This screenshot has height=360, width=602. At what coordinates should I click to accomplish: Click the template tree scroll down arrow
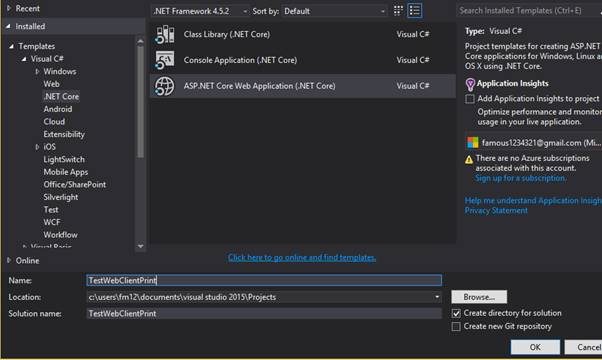tap(140, 246)
